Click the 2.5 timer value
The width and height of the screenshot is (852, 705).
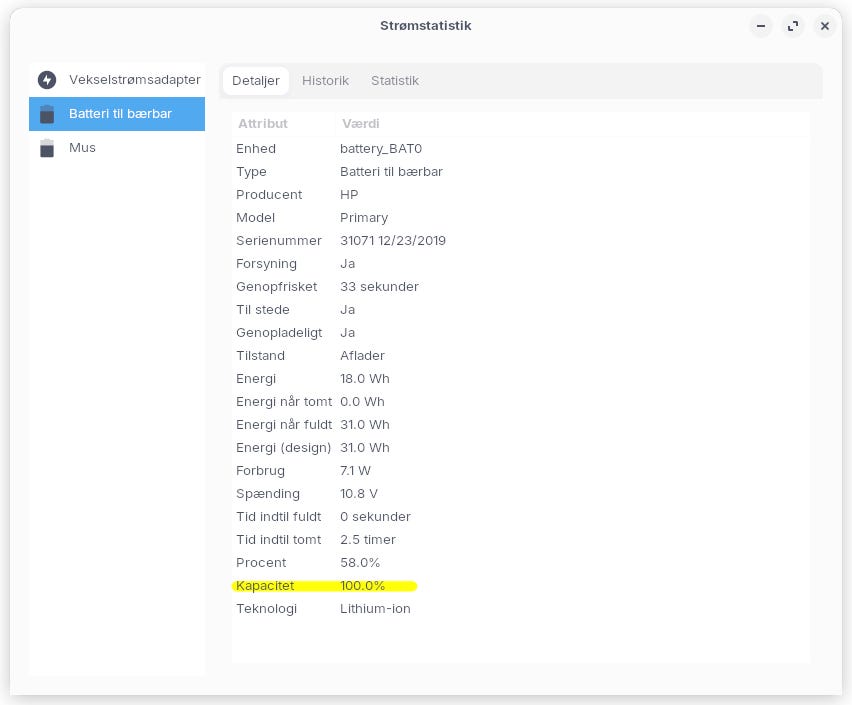tap(368, 540)
